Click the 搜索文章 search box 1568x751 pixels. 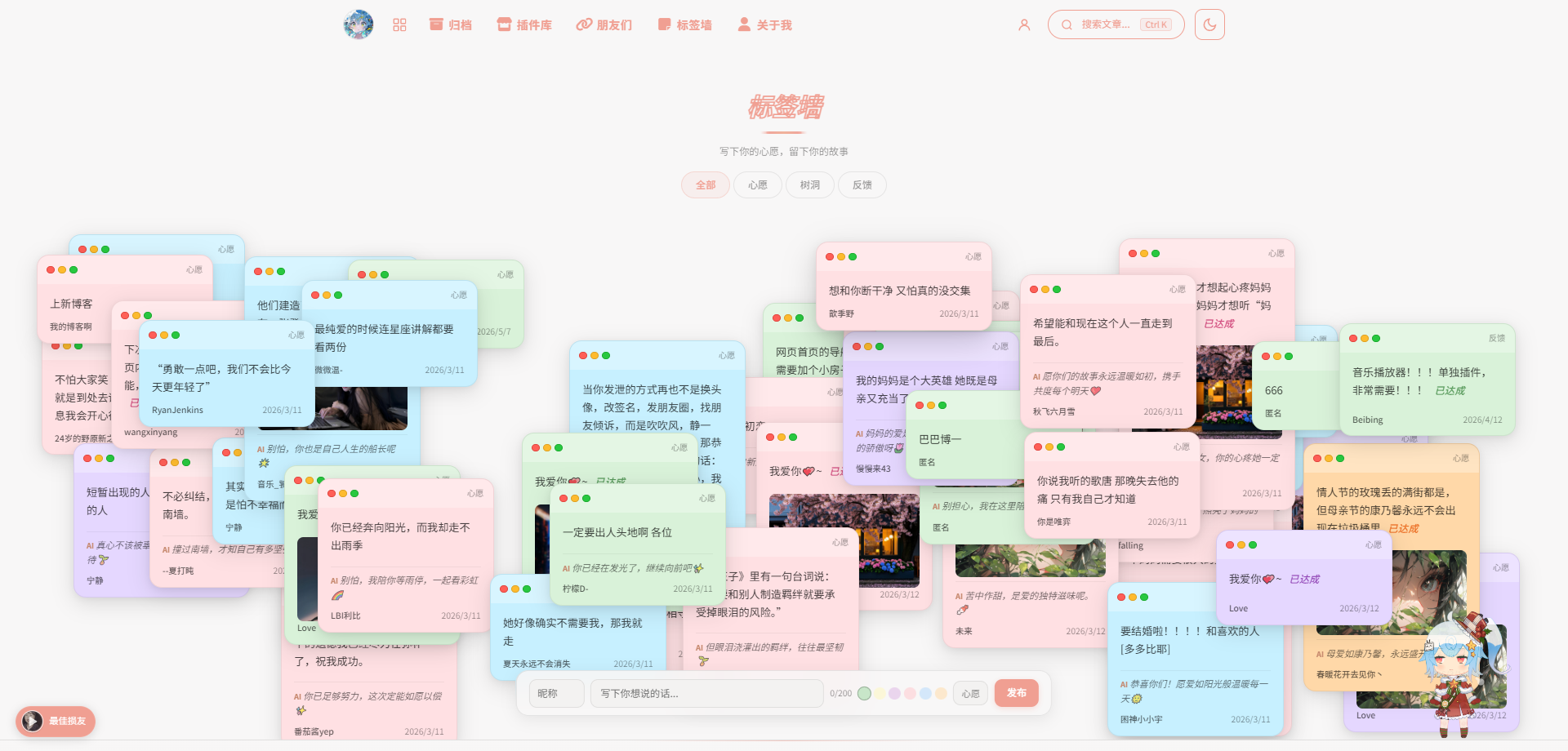tap(1116, 24)
